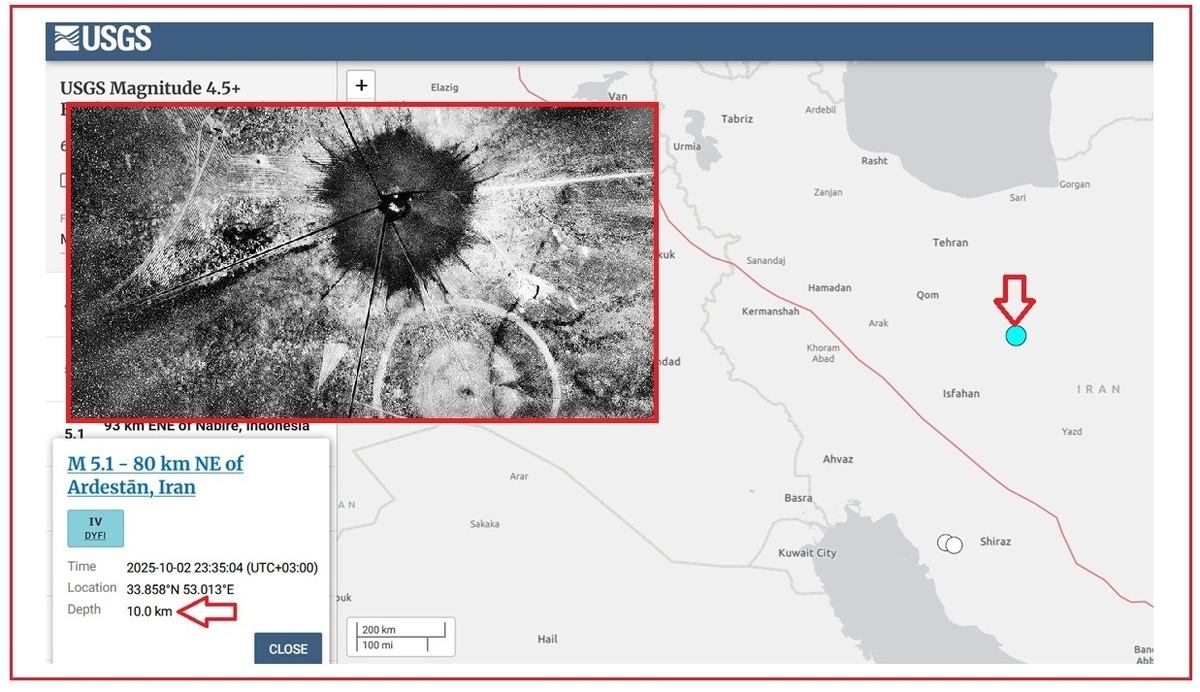Click the USGS Magnitude 4.5+ list heading
1200x692 pixels.
click(x=150, y=88)
